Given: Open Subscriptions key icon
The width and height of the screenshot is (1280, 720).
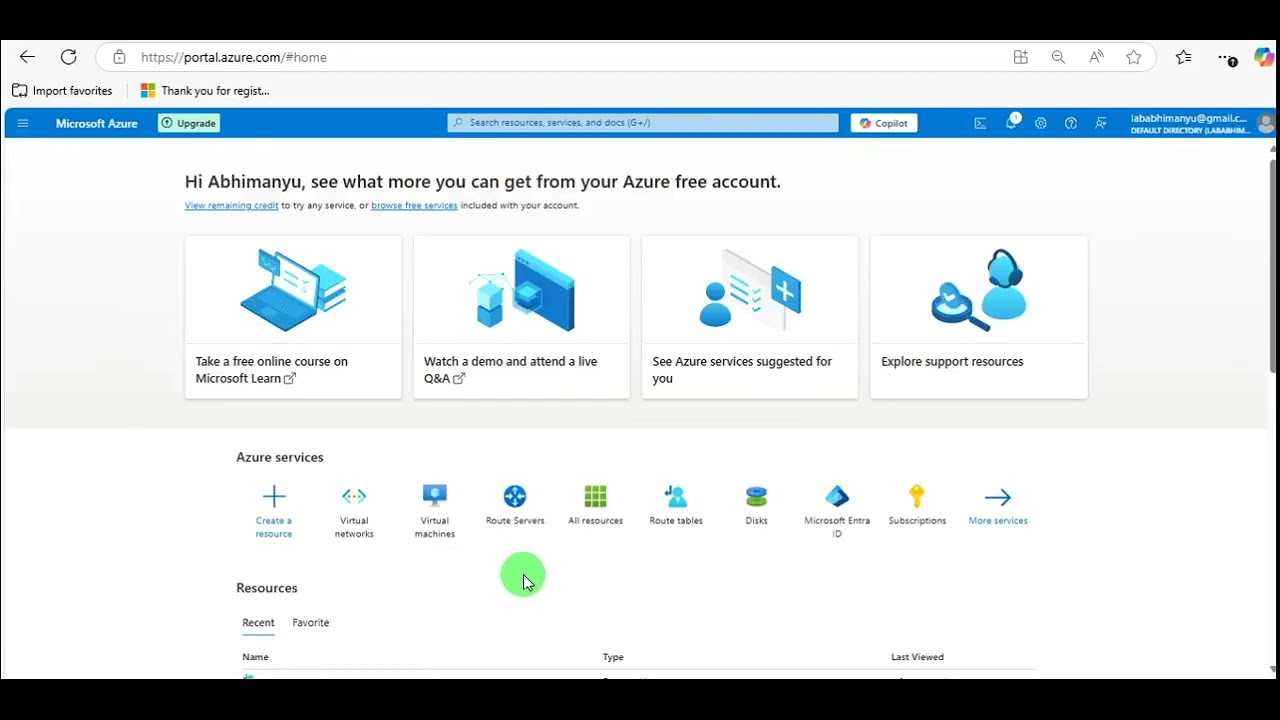Looking at the screenshot, I should 917,496.
